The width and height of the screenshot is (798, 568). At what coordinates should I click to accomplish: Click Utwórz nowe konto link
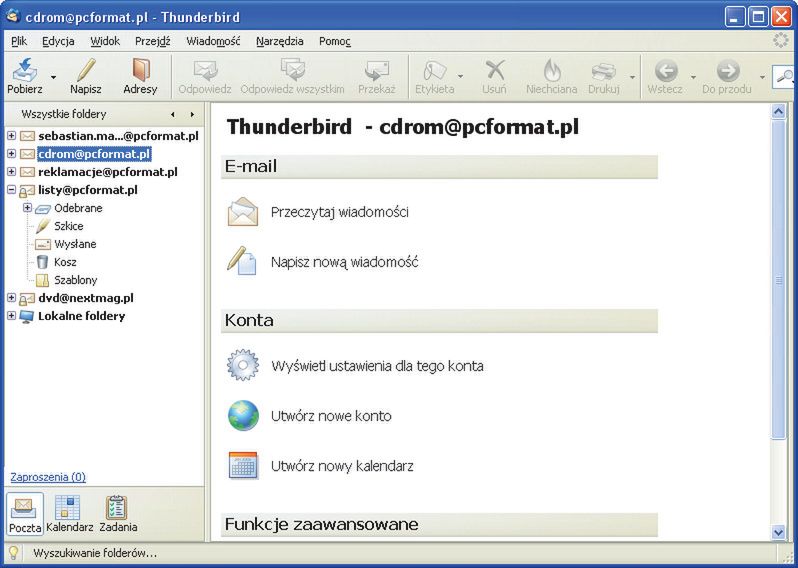tap(331, 416)
